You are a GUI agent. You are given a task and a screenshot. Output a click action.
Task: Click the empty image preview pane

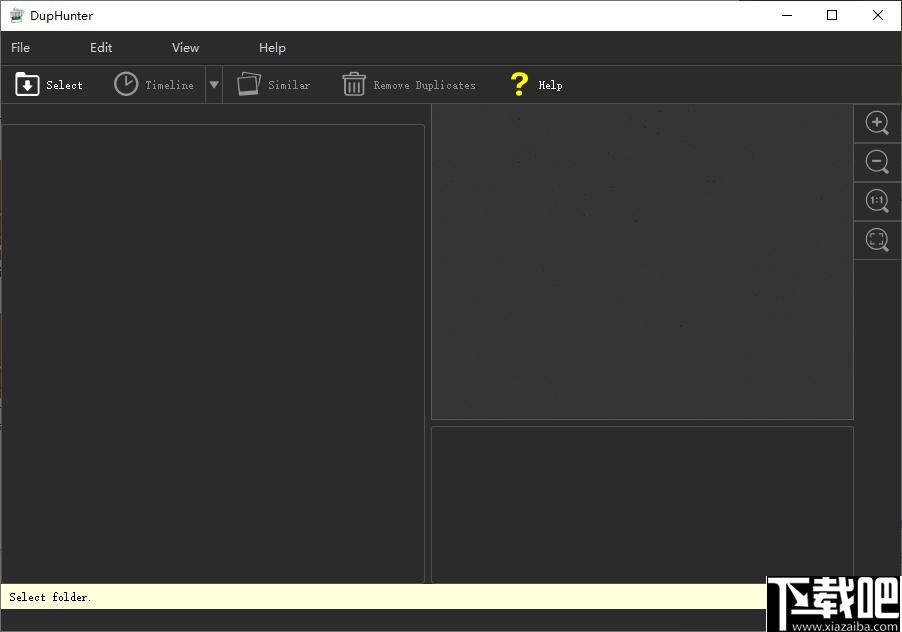[x=642, y=262]
